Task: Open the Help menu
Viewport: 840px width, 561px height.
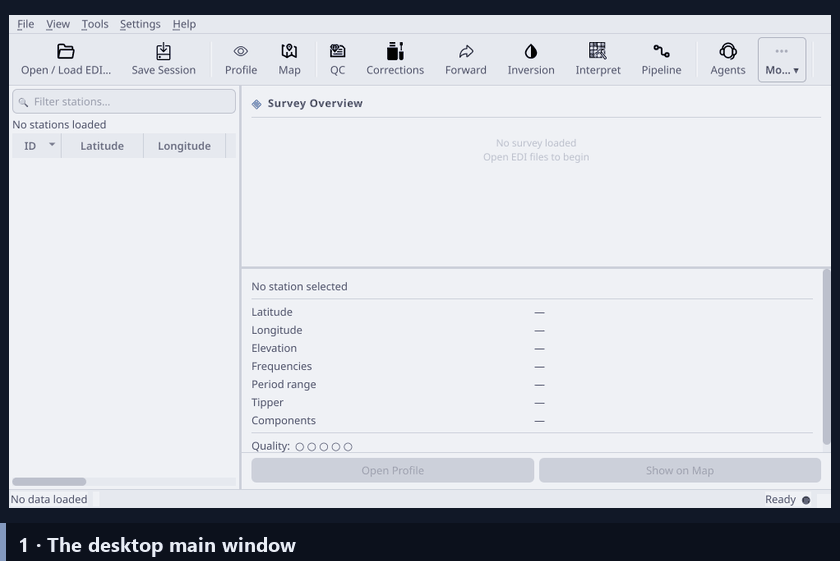Action: tap(184, 24)
